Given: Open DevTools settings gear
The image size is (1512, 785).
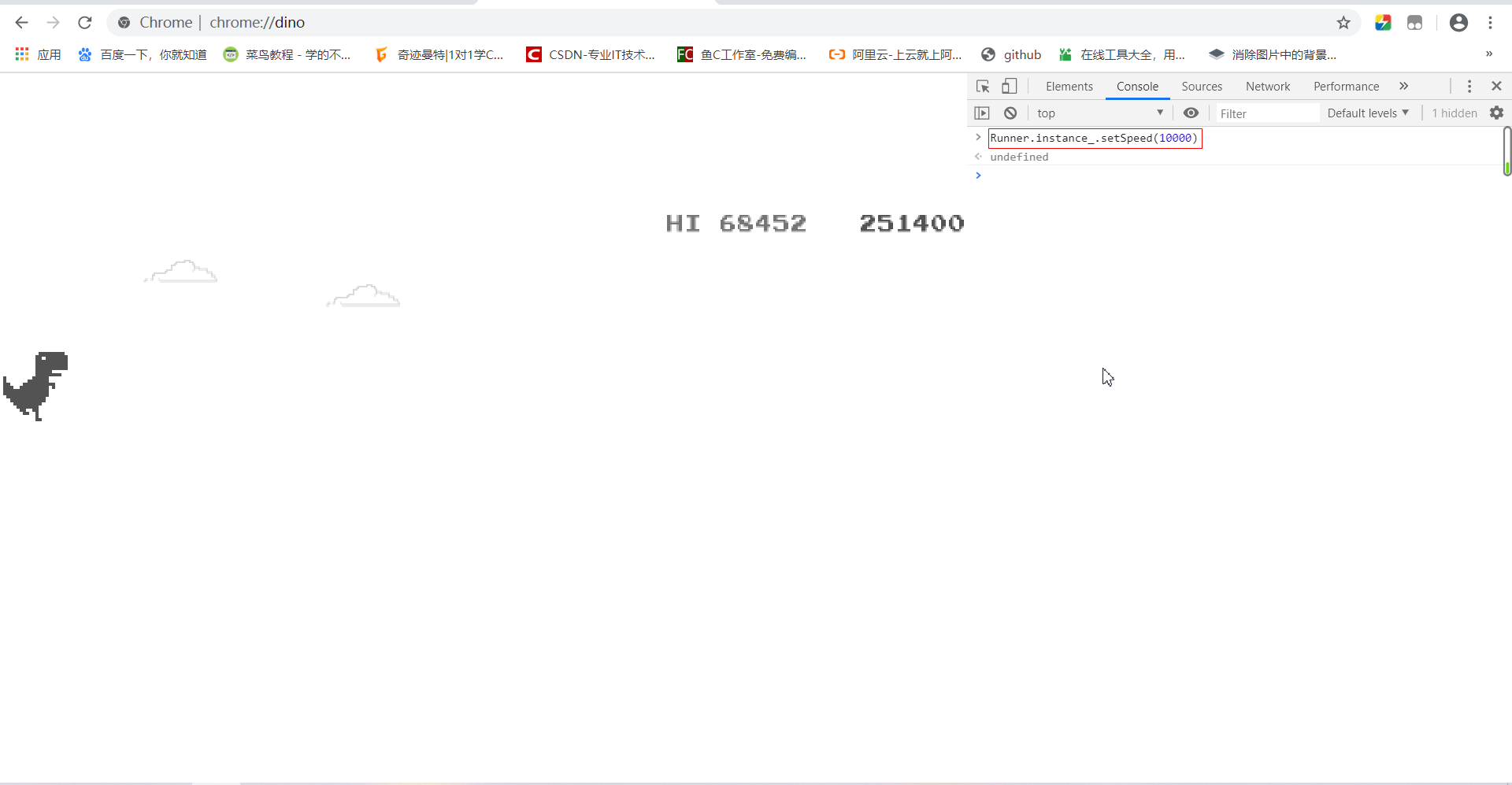Looking at the screenshot, I should coord(1497,113).
